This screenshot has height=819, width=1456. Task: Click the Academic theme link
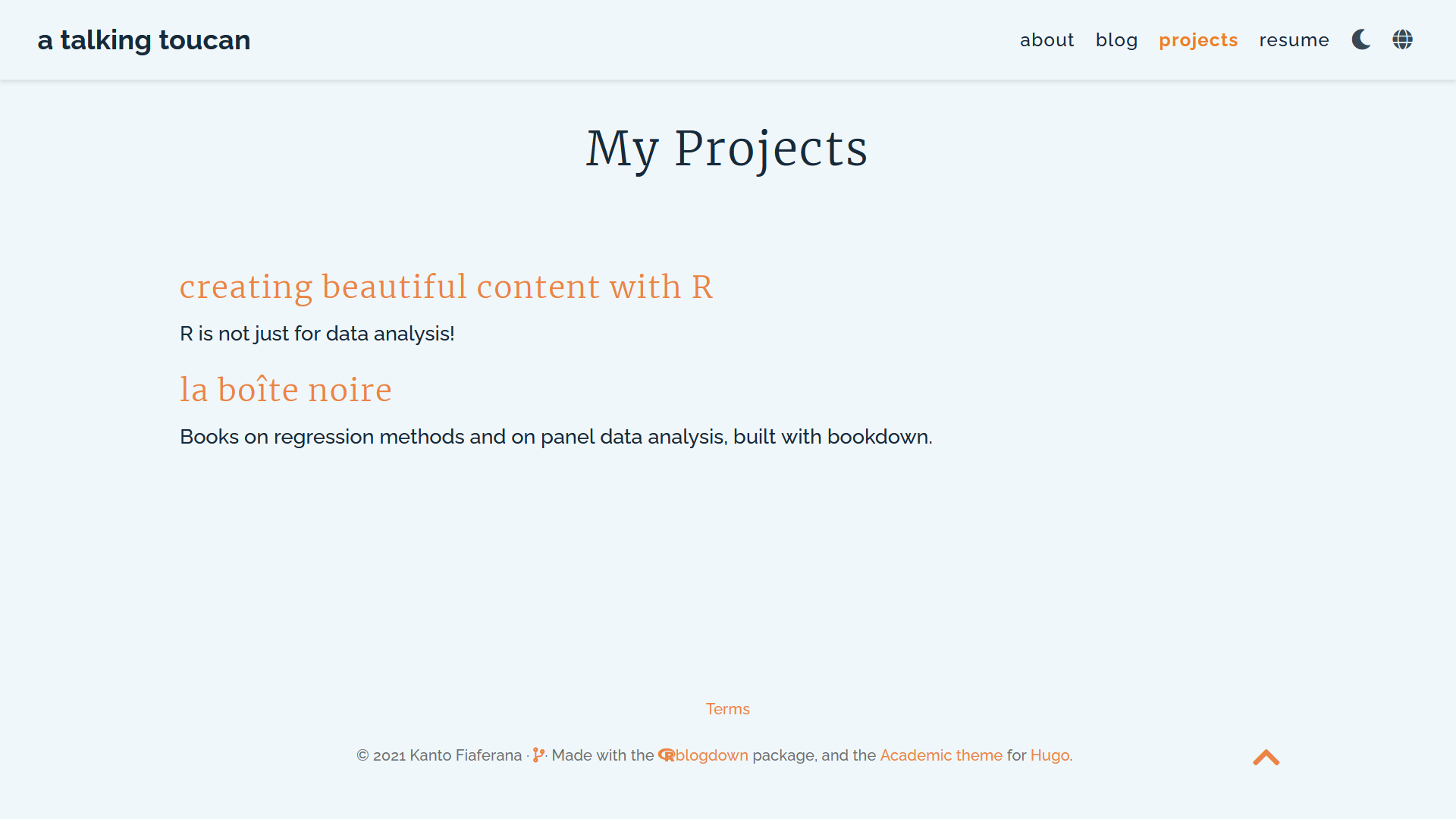click(x=940, y=755)
